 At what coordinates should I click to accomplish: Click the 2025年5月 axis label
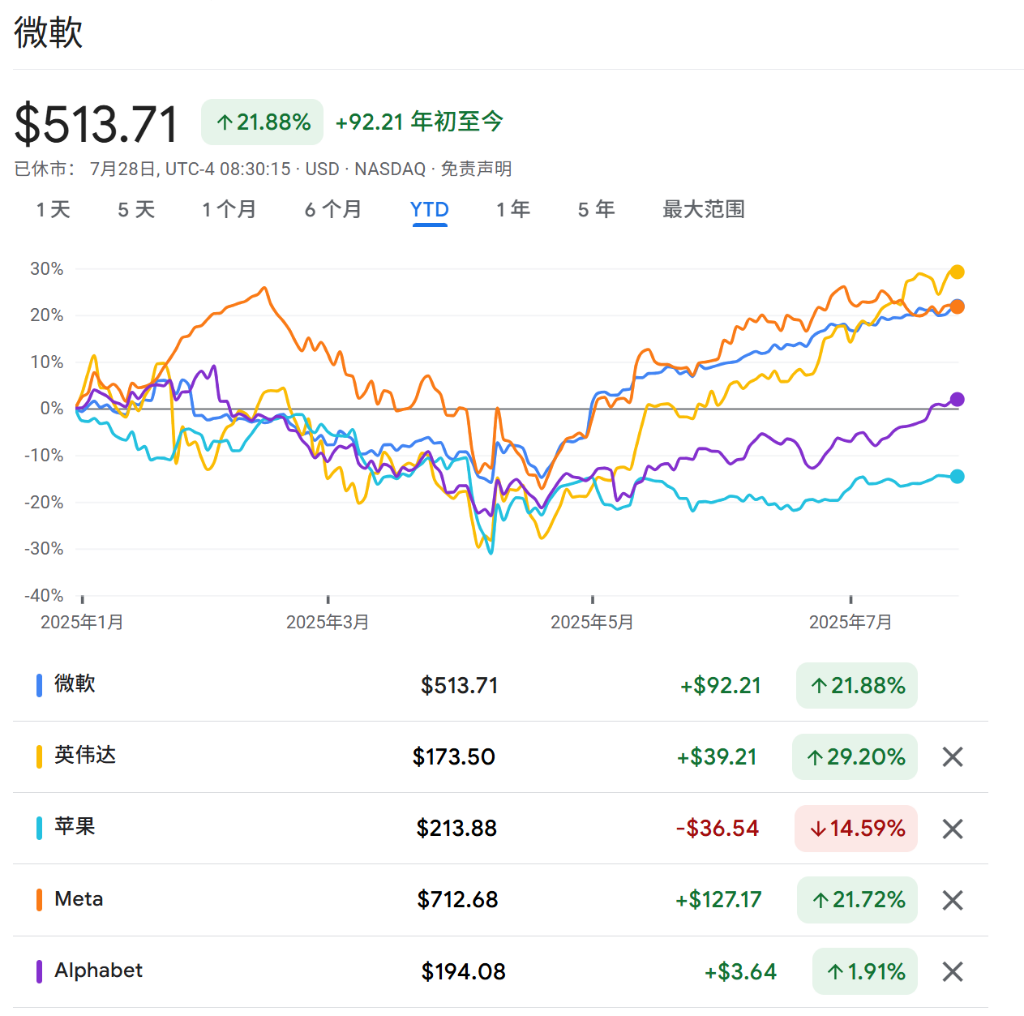click(592, 622)
